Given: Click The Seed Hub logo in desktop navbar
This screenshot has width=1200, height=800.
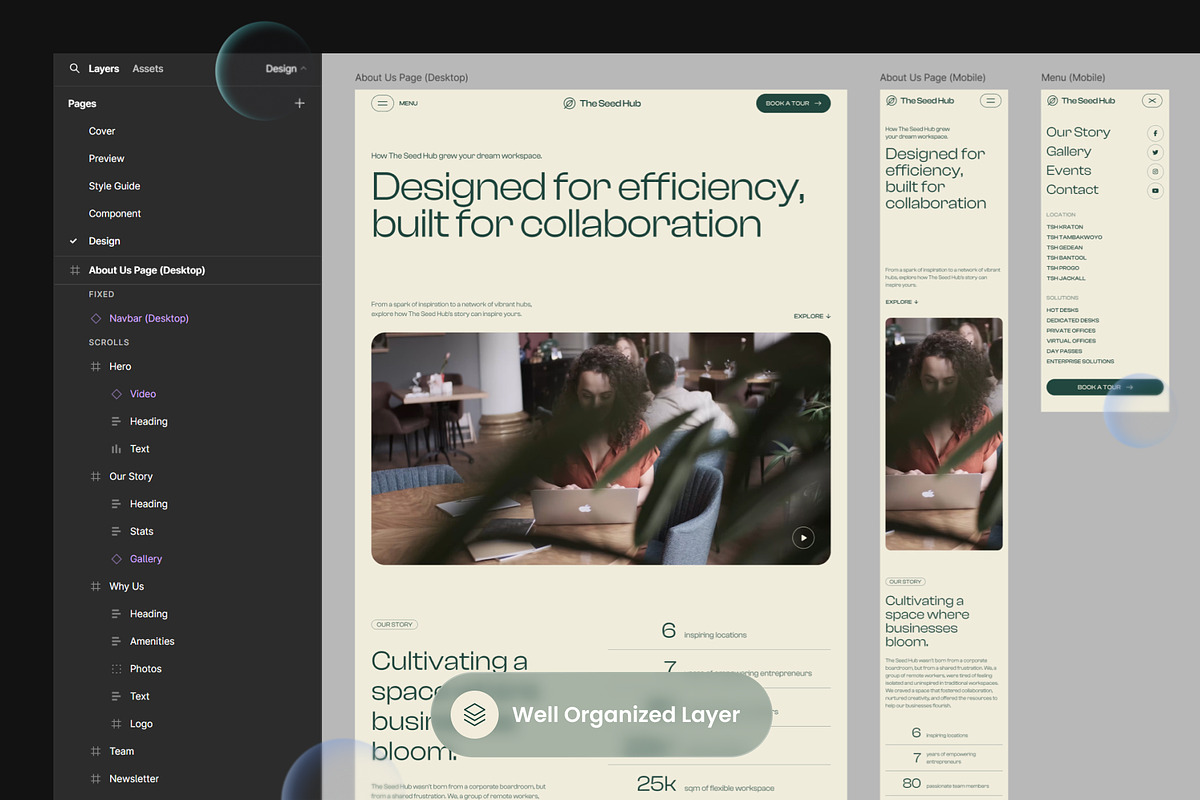Looking at the screenshot, I should (x=602, y=103).
